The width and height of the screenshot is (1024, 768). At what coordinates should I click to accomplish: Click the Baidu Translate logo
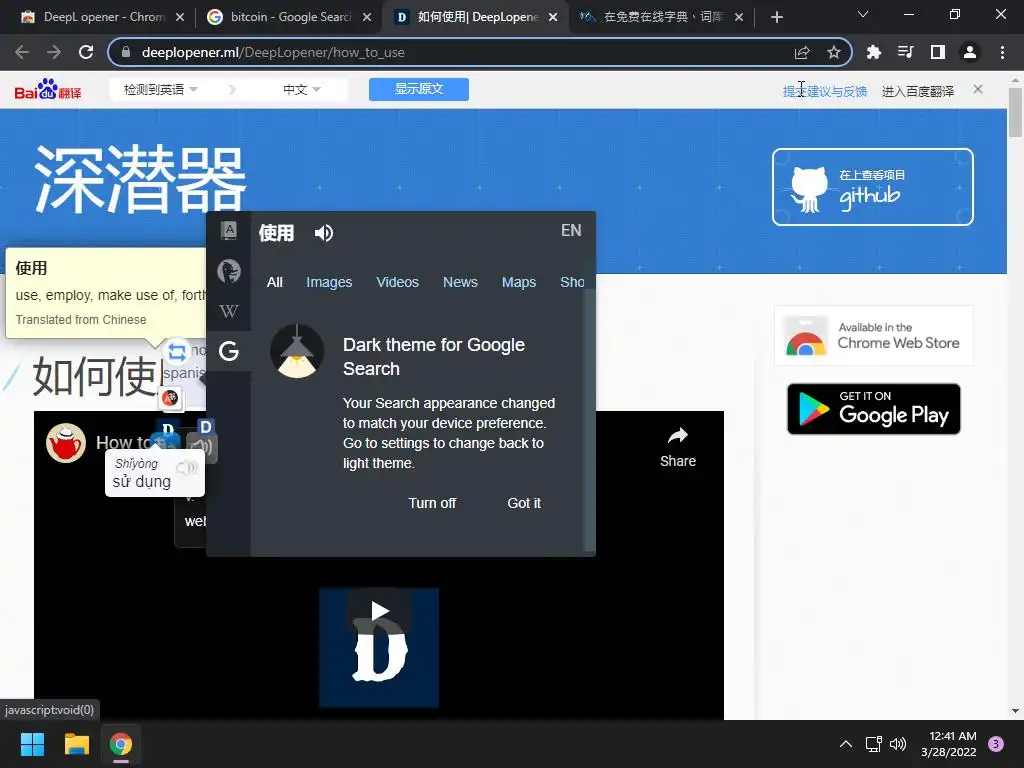point(48,89)
